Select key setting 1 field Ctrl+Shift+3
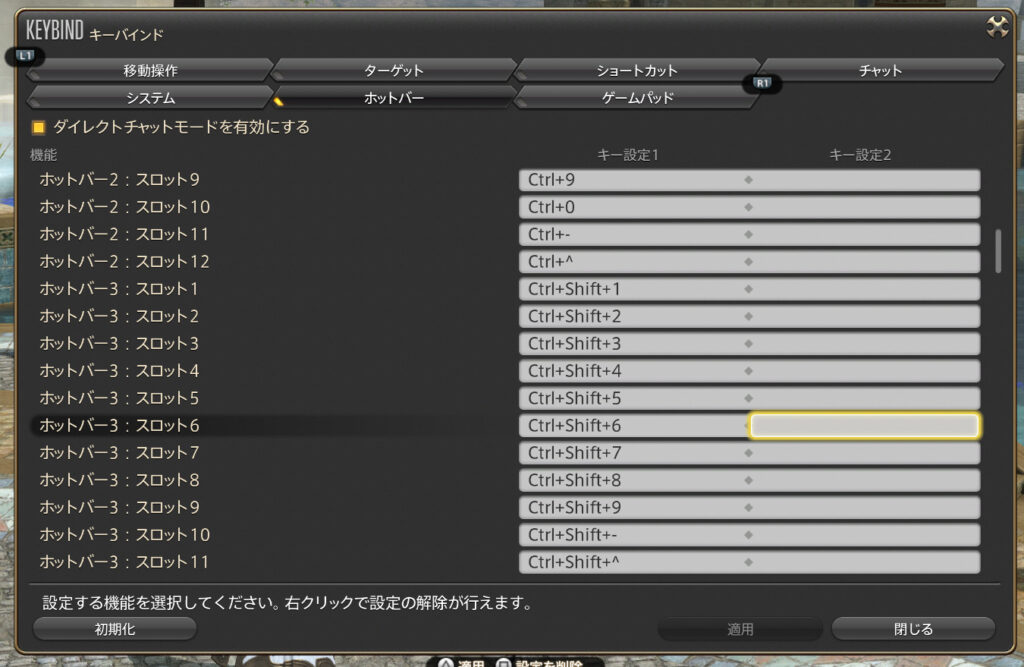The width and height of the screenshot is (1024, 667). [633, 344]
